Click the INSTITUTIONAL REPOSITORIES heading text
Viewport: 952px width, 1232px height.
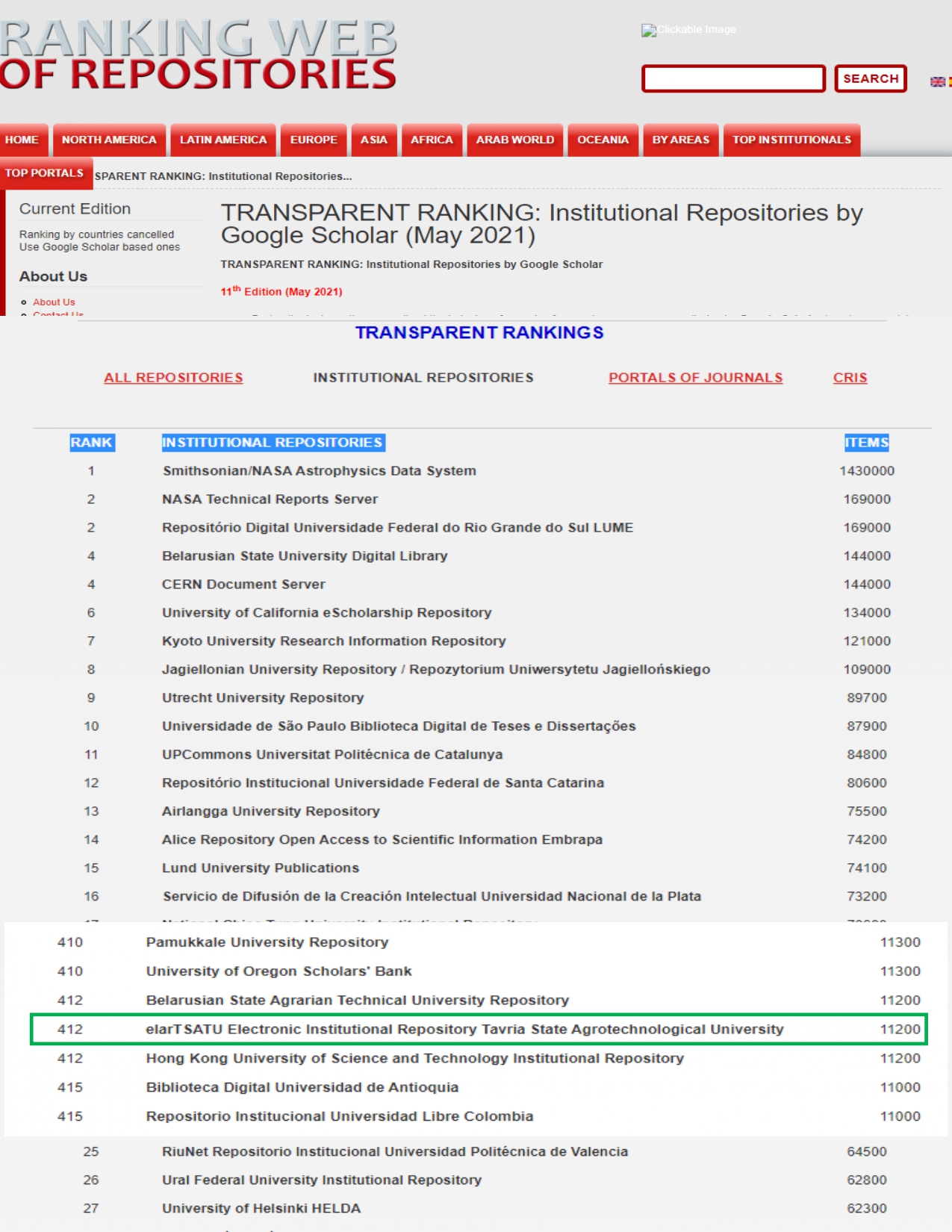point(423,378)
